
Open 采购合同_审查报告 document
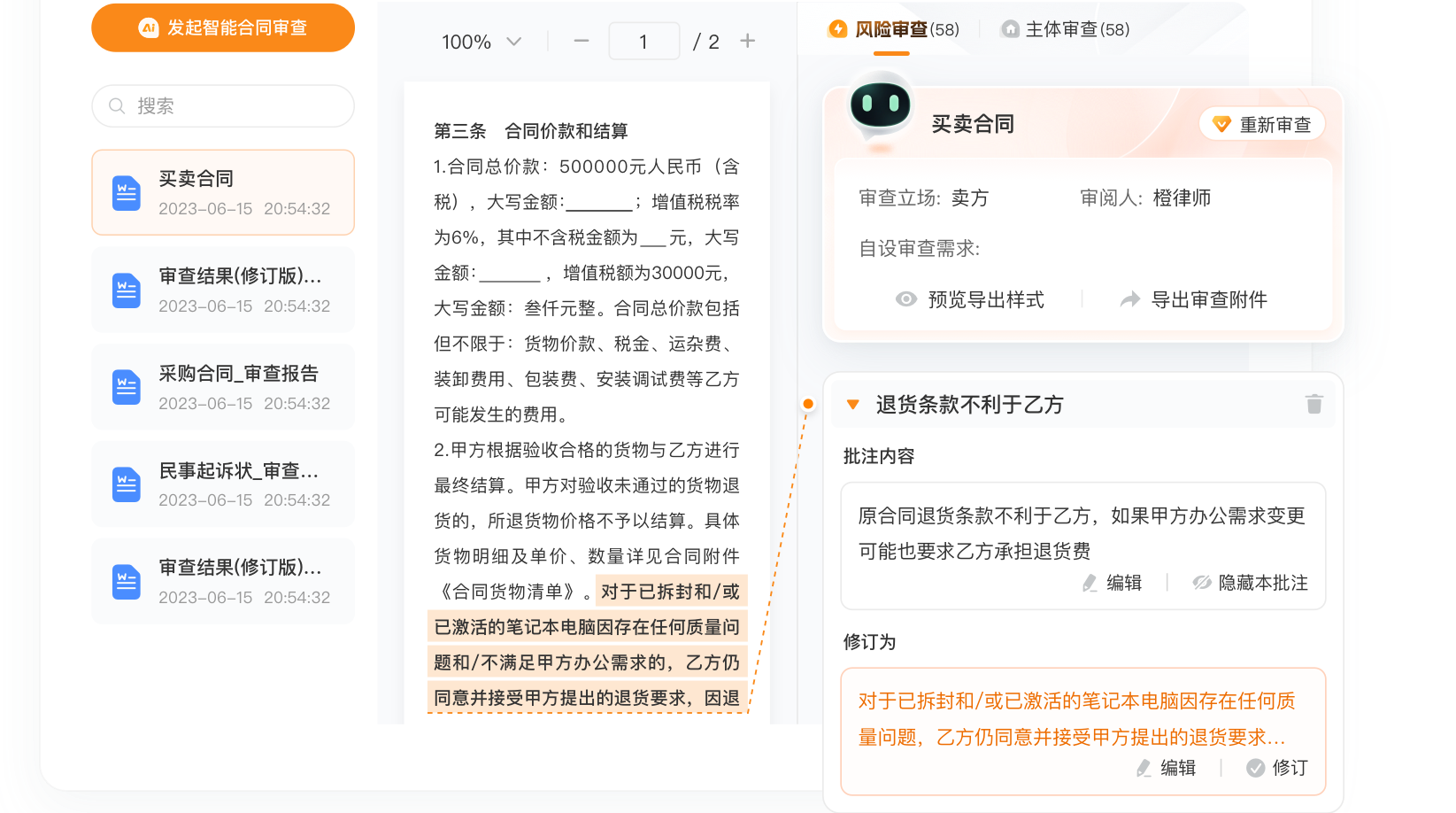223,387
